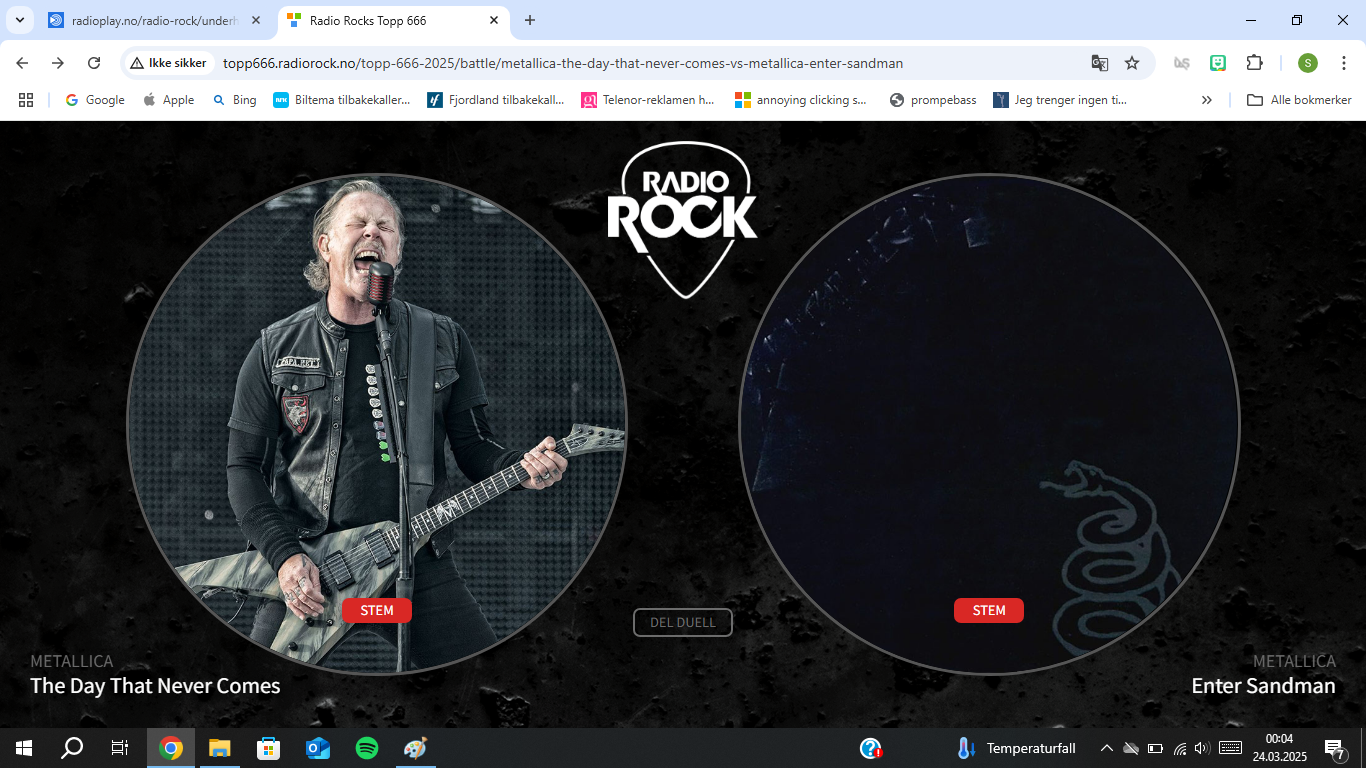Open the Google Translate page icon

click(x=1100, y=63)
